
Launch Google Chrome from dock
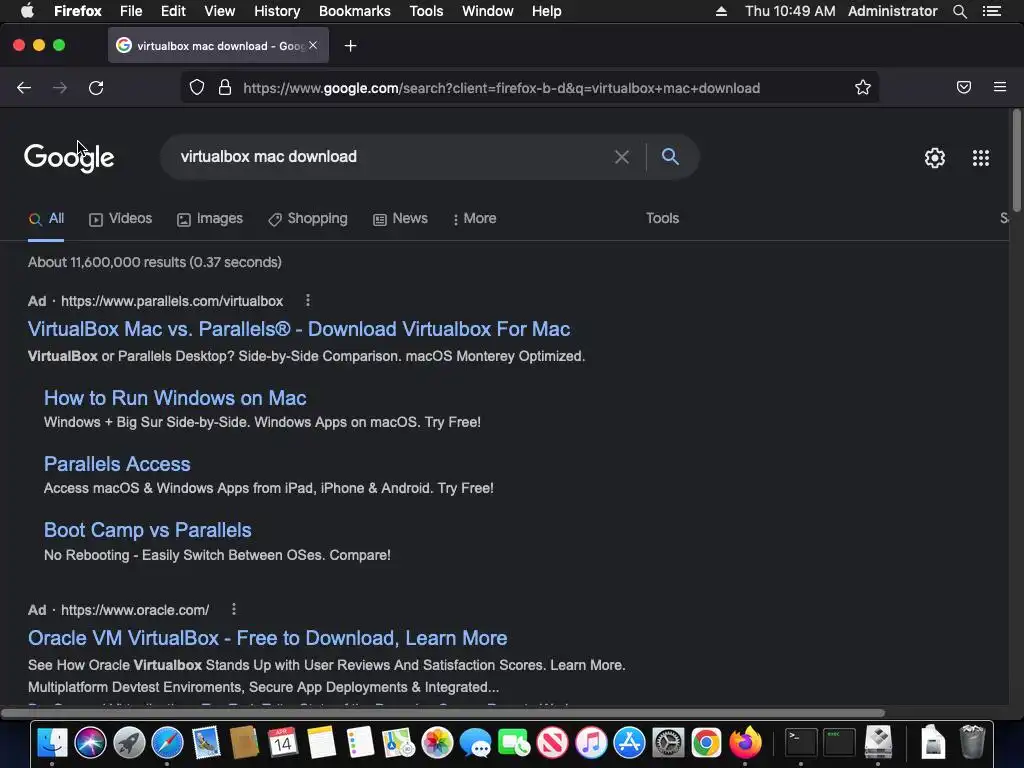click(x=707, y=743)
